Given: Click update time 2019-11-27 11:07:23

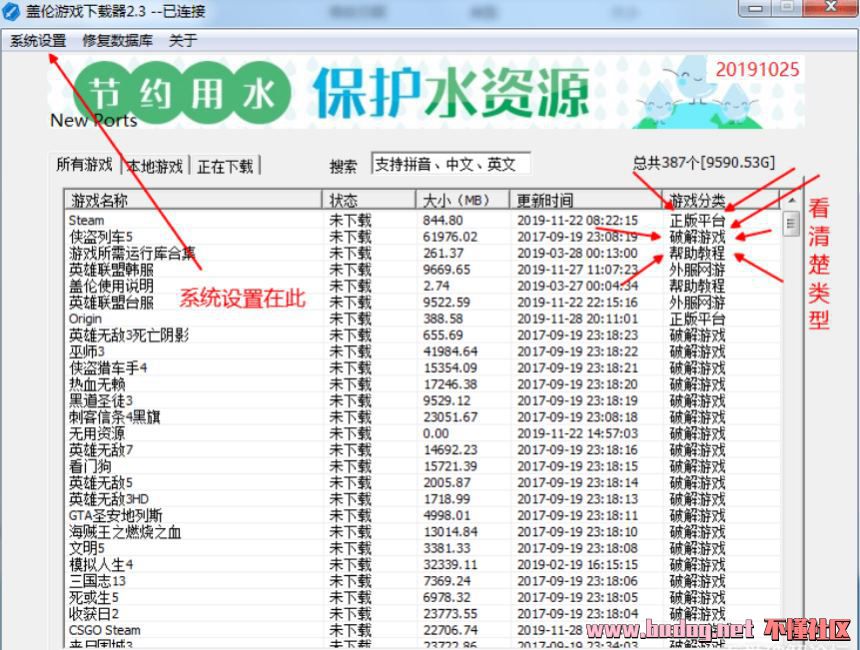Looking at the screenshot, I should tap(578, 270).
